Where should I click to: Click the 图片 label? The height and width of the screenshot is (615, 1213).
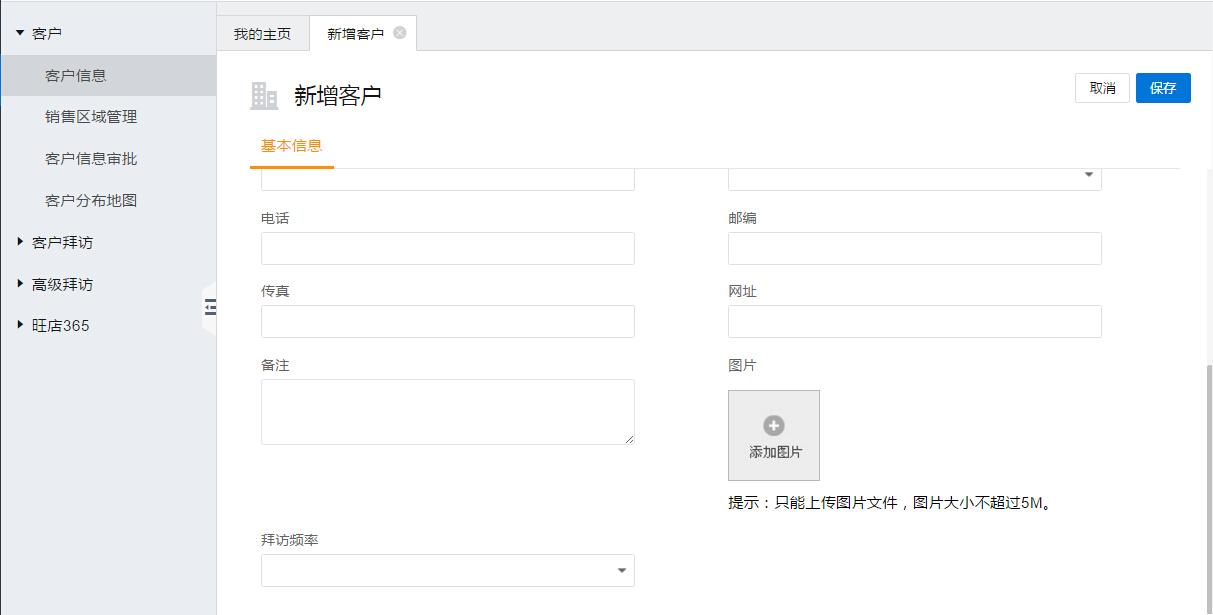pyautogui.click(x=742, y=366)
